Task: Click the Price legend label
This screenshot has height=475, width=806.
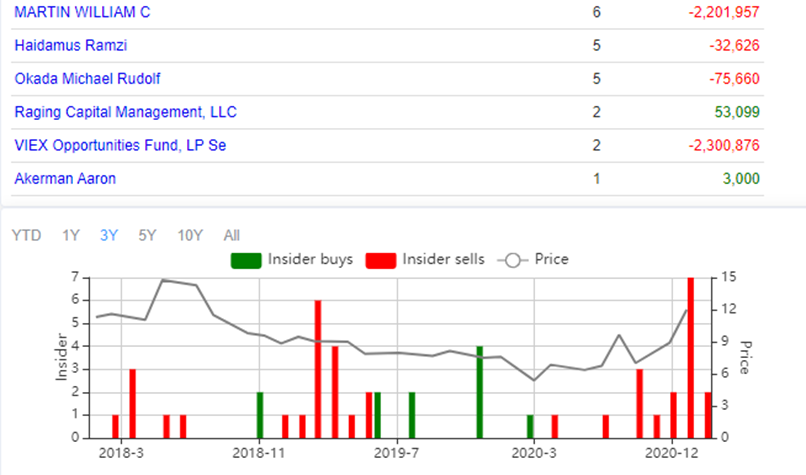Action: coord(552,259)
